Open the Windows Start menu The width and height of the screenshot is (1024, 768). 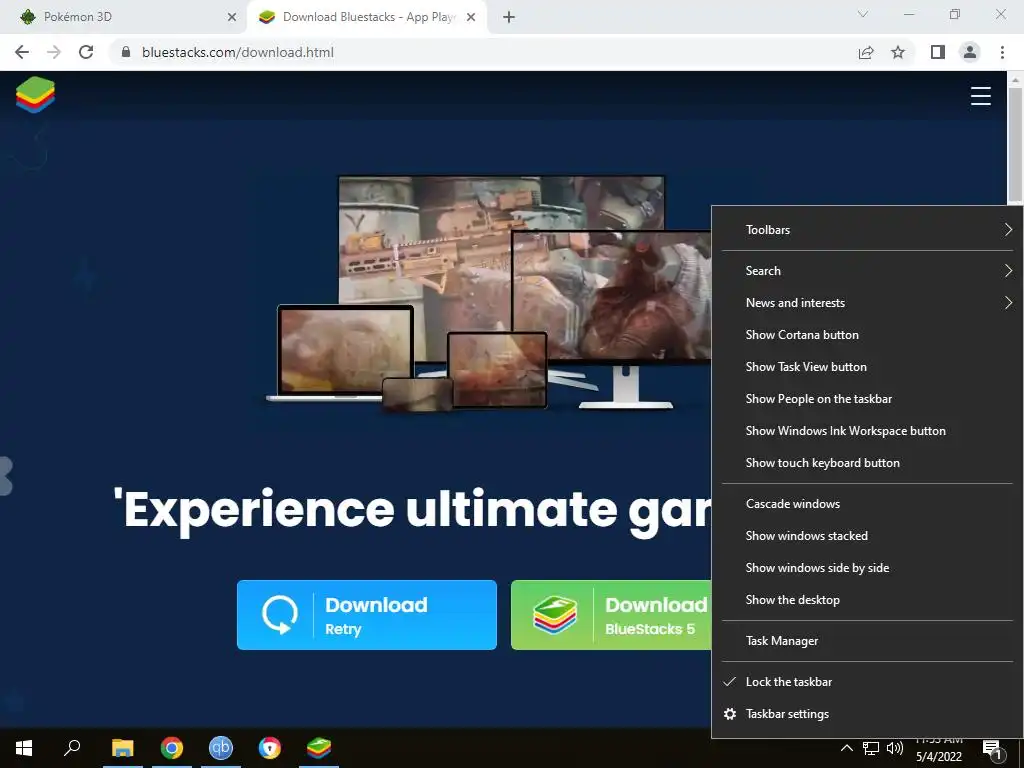[24, 748]
